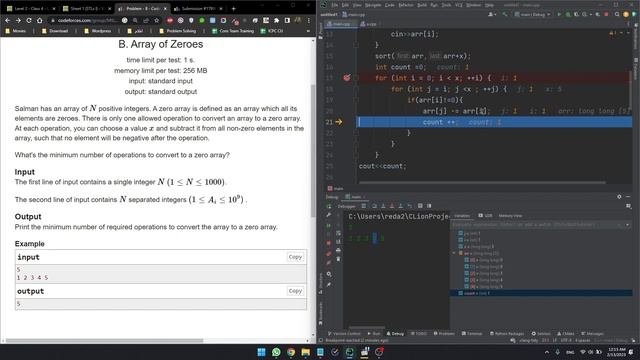The width and height of the screenshot is (640, 360).
Task: Click the Build hammer icon in CLion toolbar
Action: [x=505, y=14]
